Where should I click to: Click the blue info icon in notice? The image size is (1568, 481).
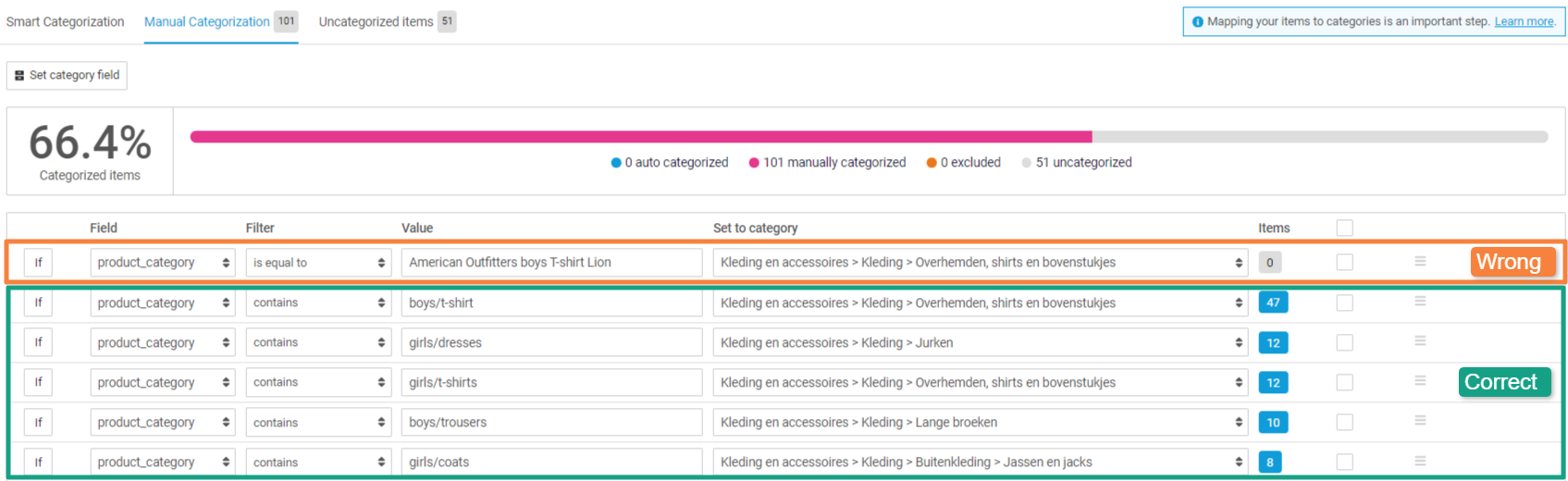[x=1198, y=22]
